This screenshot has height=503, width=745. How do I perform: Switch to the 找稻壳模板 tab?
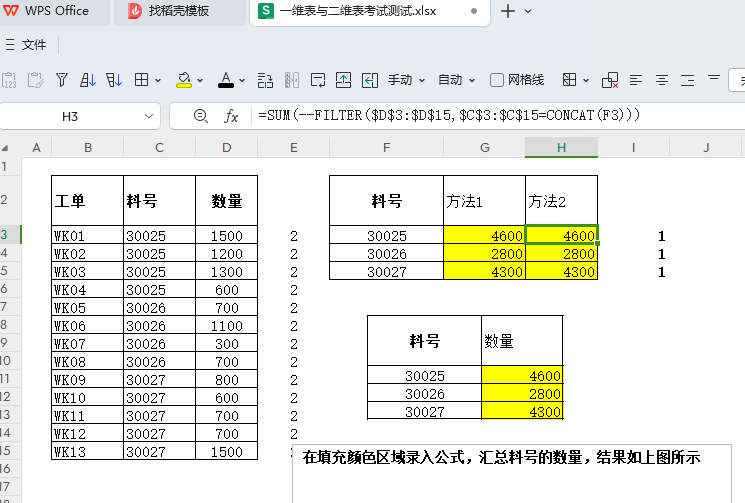click(x=179, y=10)
